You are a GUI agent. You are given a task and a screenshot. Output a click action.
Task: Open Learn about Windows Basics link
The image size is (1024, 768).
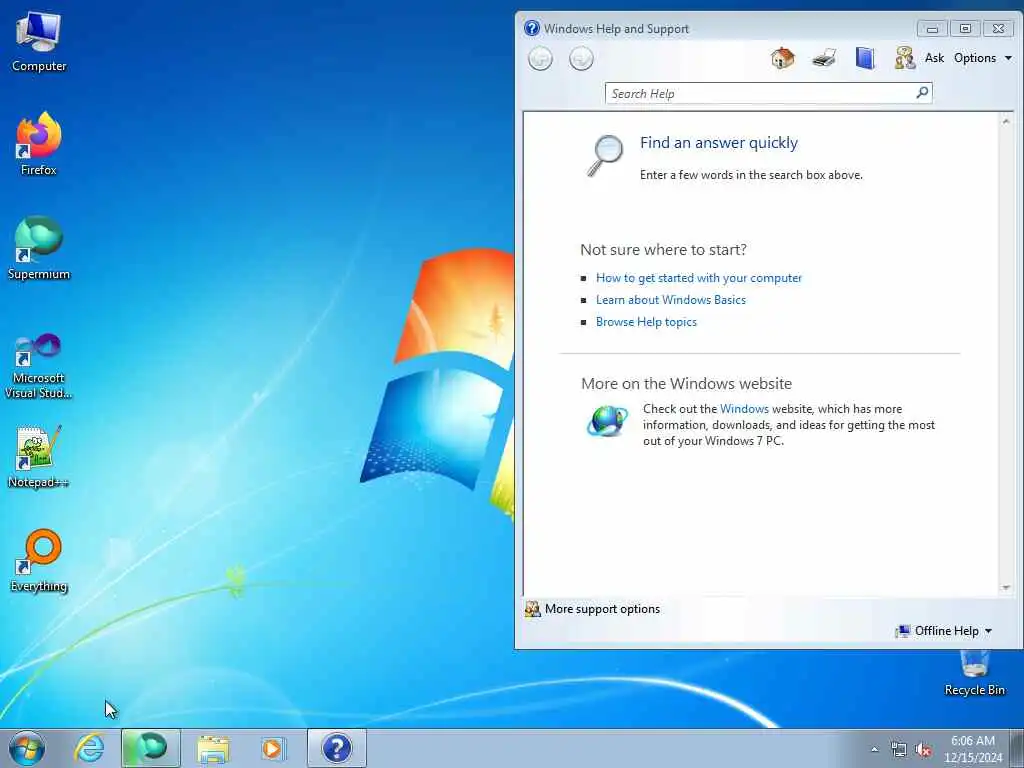click(x=671, y=300)
